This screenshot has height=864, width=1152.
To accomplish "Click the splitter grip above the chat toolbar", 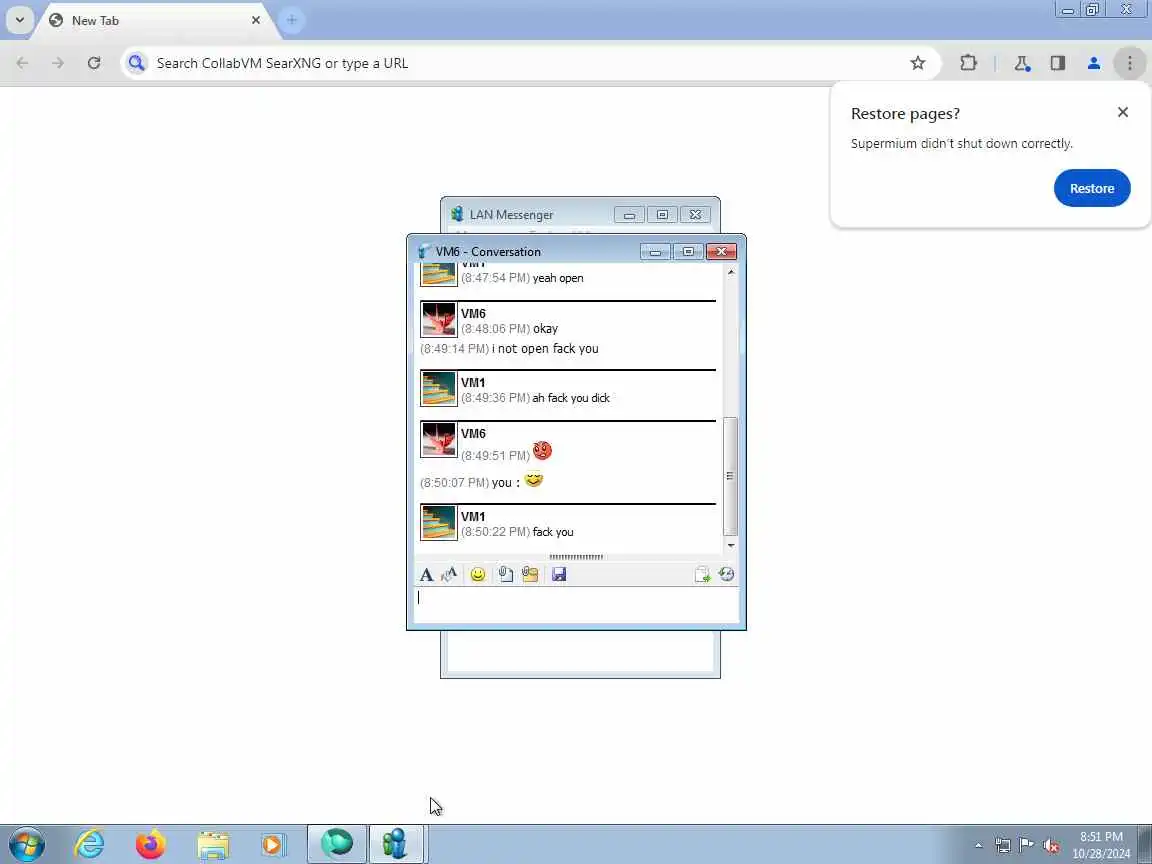I will 576,557.
